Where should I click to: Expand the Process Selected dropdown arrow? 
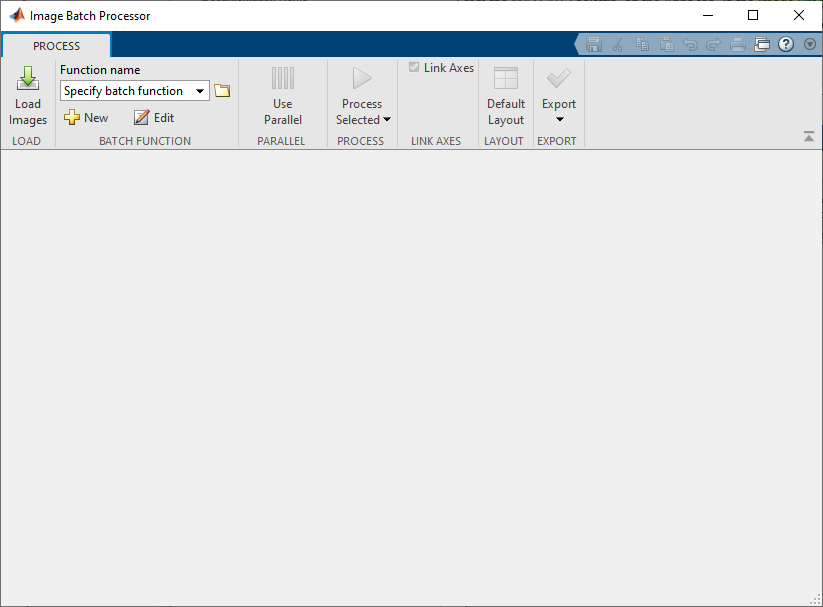click(x=387, y=120)
